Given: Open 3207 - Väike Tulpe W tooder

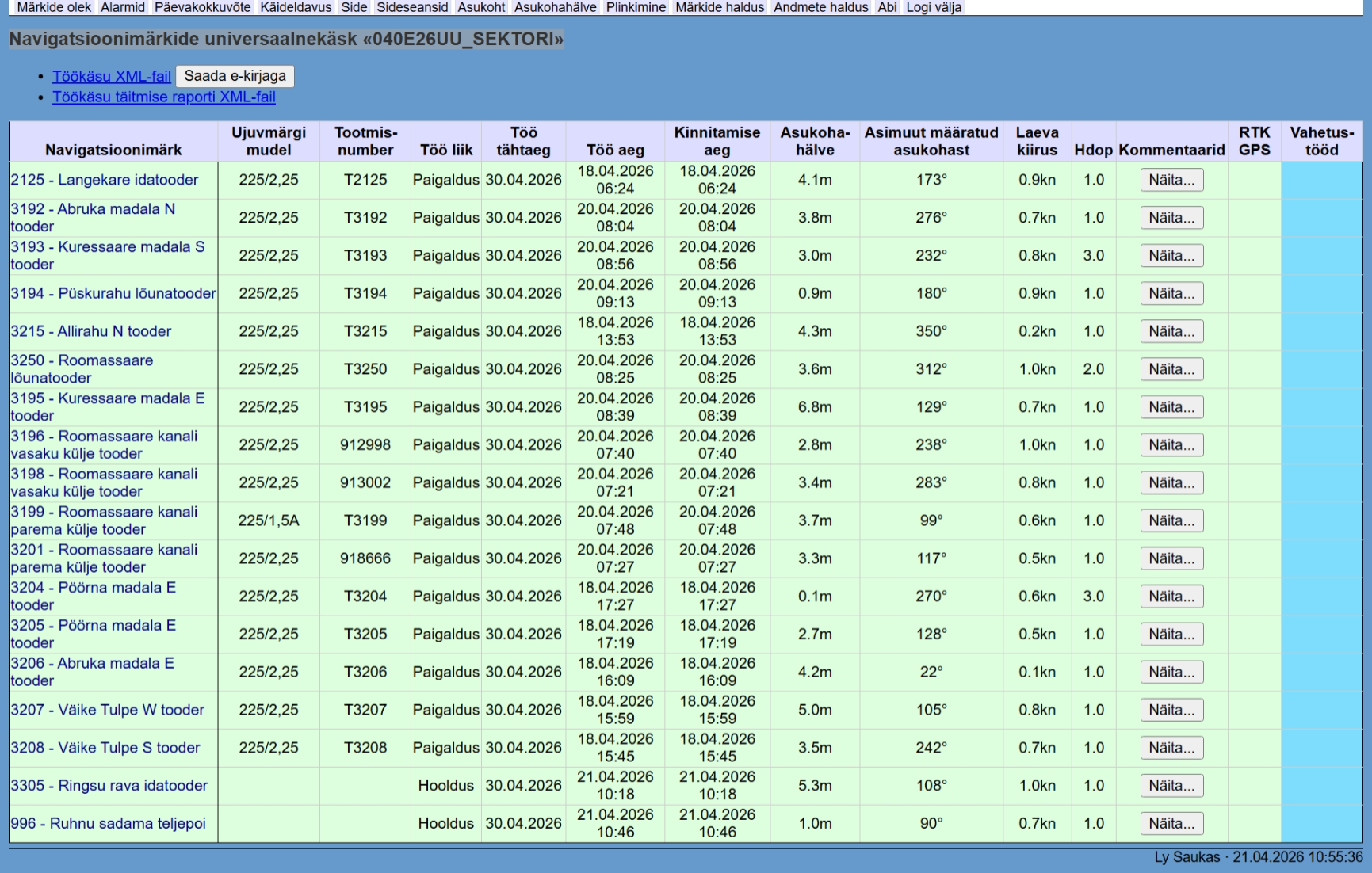Looking at the screenshot, I should [x=108, y=710].
